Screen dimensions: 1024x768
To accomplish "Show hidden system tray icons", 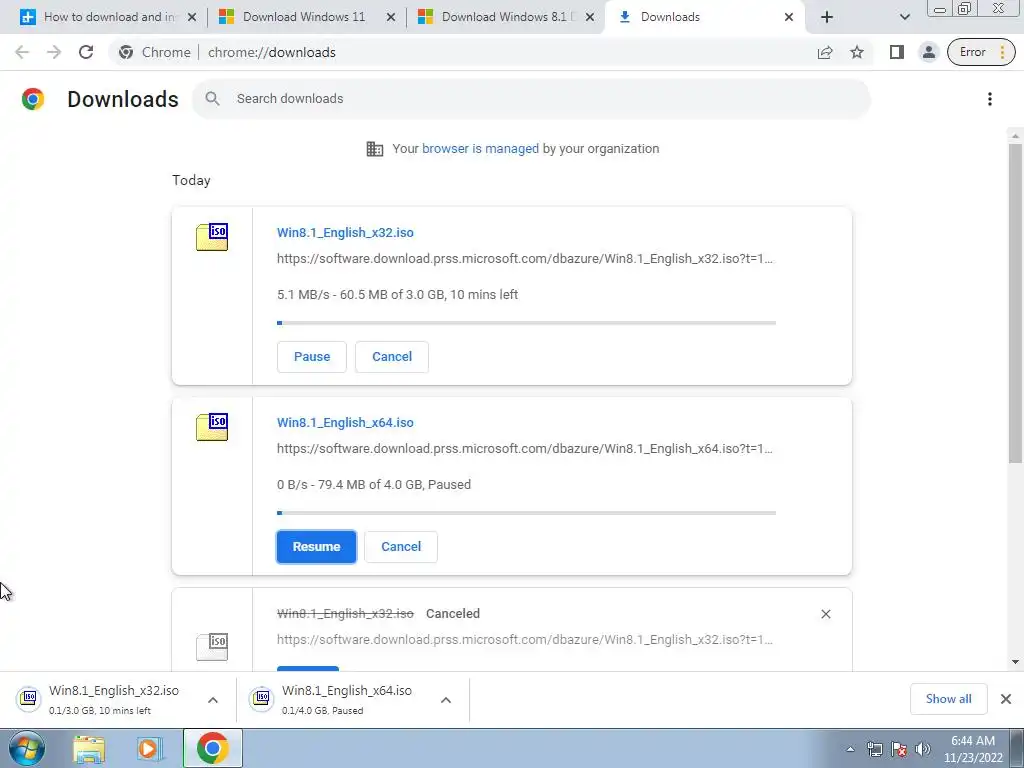I will [x=850, y=749].
